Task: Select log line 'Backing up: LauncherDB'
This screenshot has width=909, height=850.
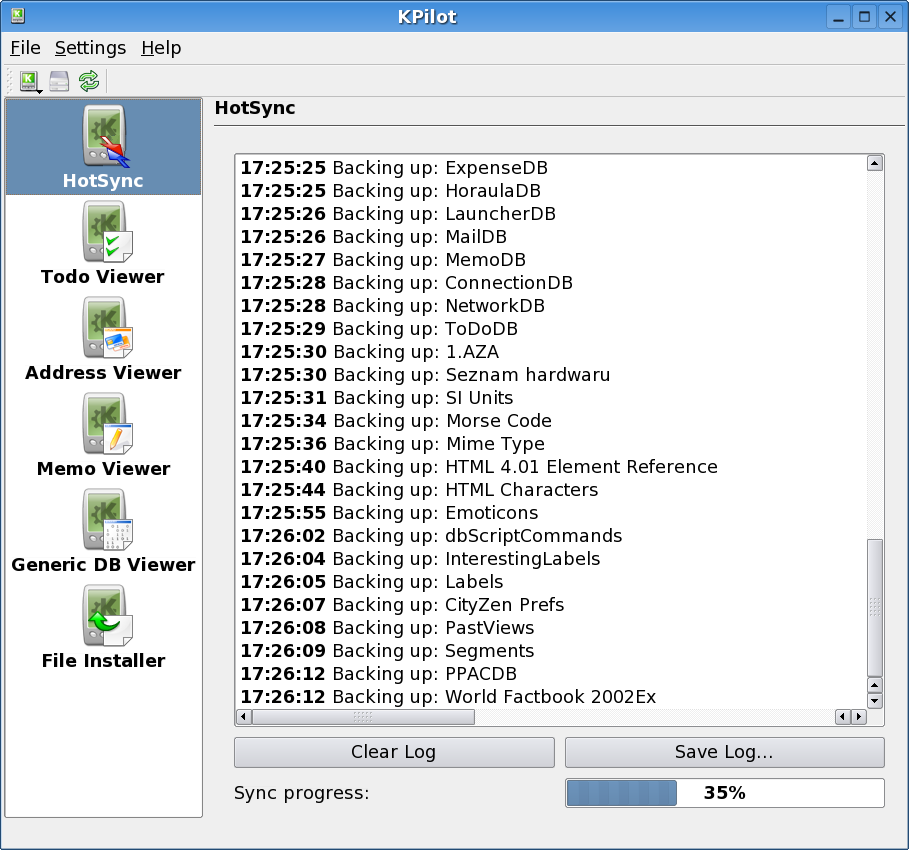Action: (x=398, y=214)
